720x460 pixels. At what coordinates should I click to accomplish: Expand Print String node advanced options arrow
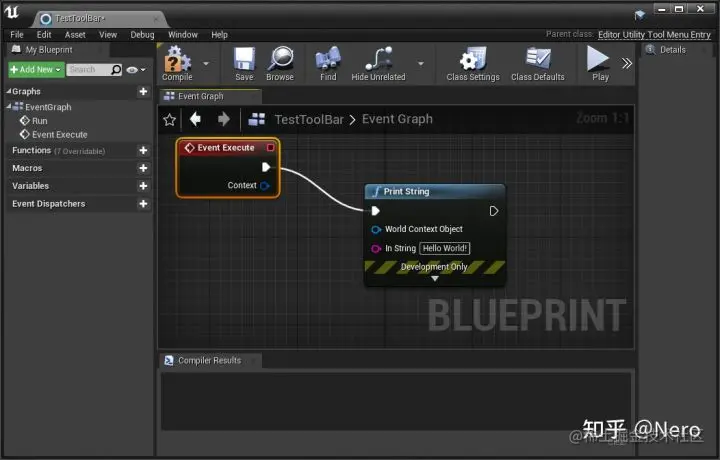point(434,279)
